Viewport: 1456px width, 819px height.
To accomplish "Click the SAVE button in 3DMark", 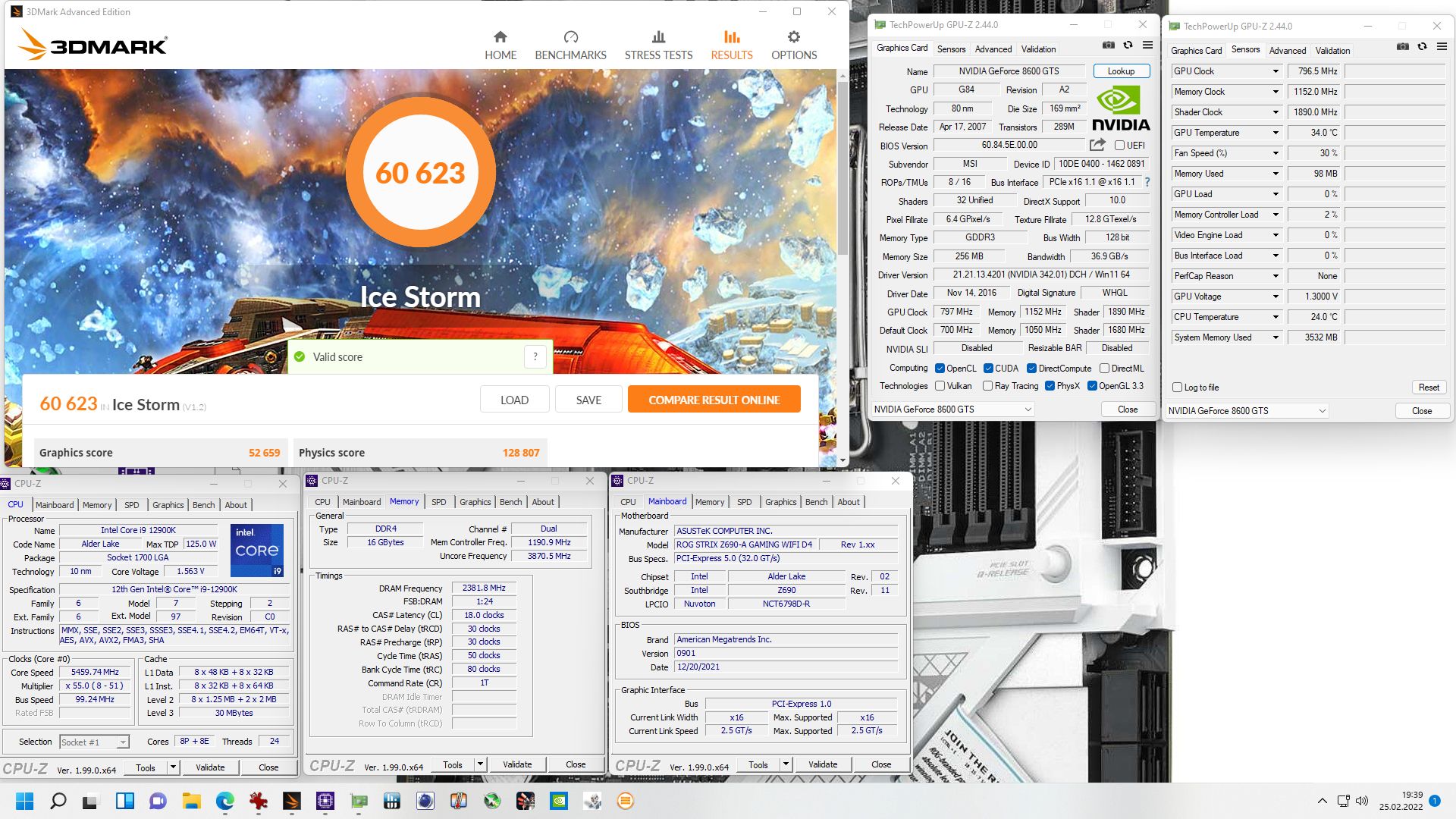I will click(588, 400).
